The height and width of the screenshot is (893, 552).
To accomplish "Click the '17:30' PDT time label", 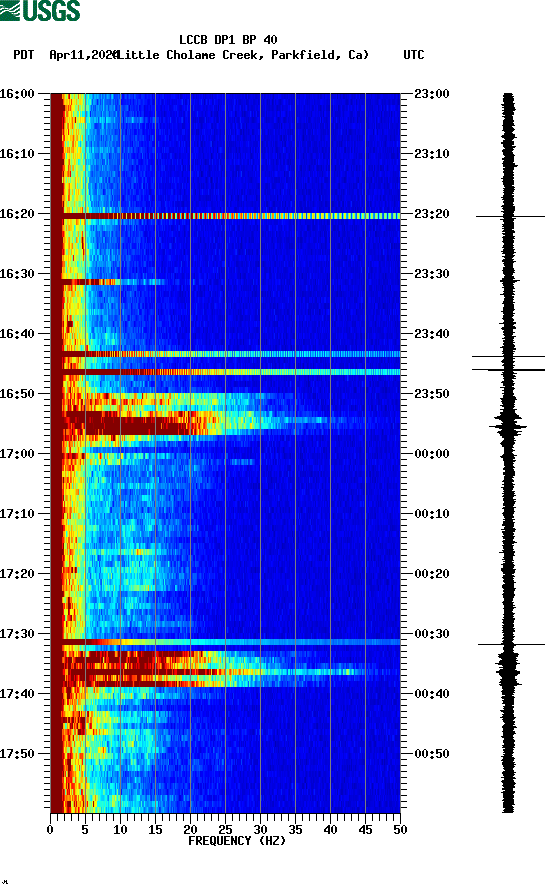I will [17, 634].
